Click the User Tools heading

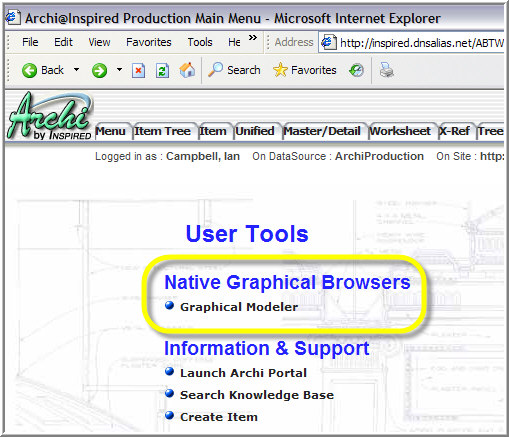[x=247, y=234]
